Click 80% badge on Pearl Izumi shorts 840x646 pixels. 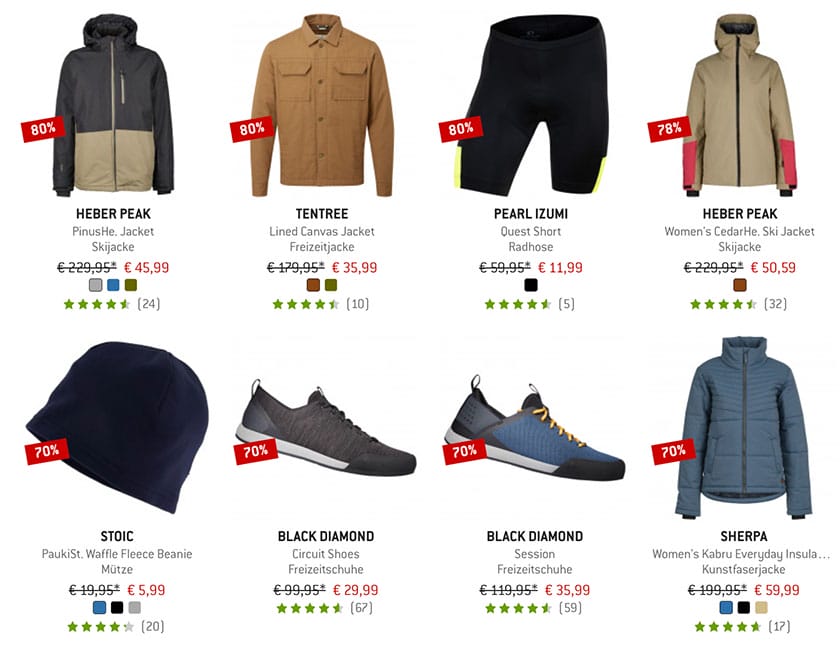pyautogui.click(x=461, y=129)
